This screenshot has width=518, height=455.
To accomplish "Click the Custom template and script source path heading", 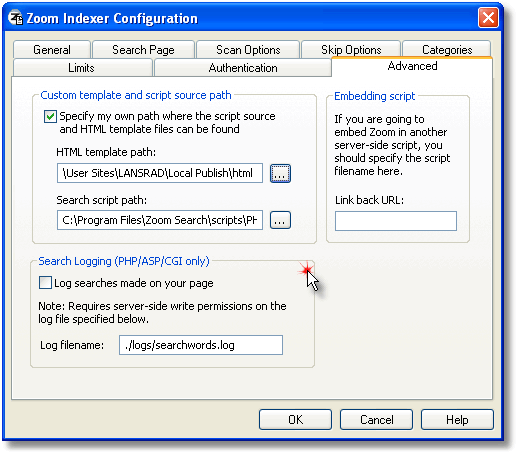I will click(136, 95).
